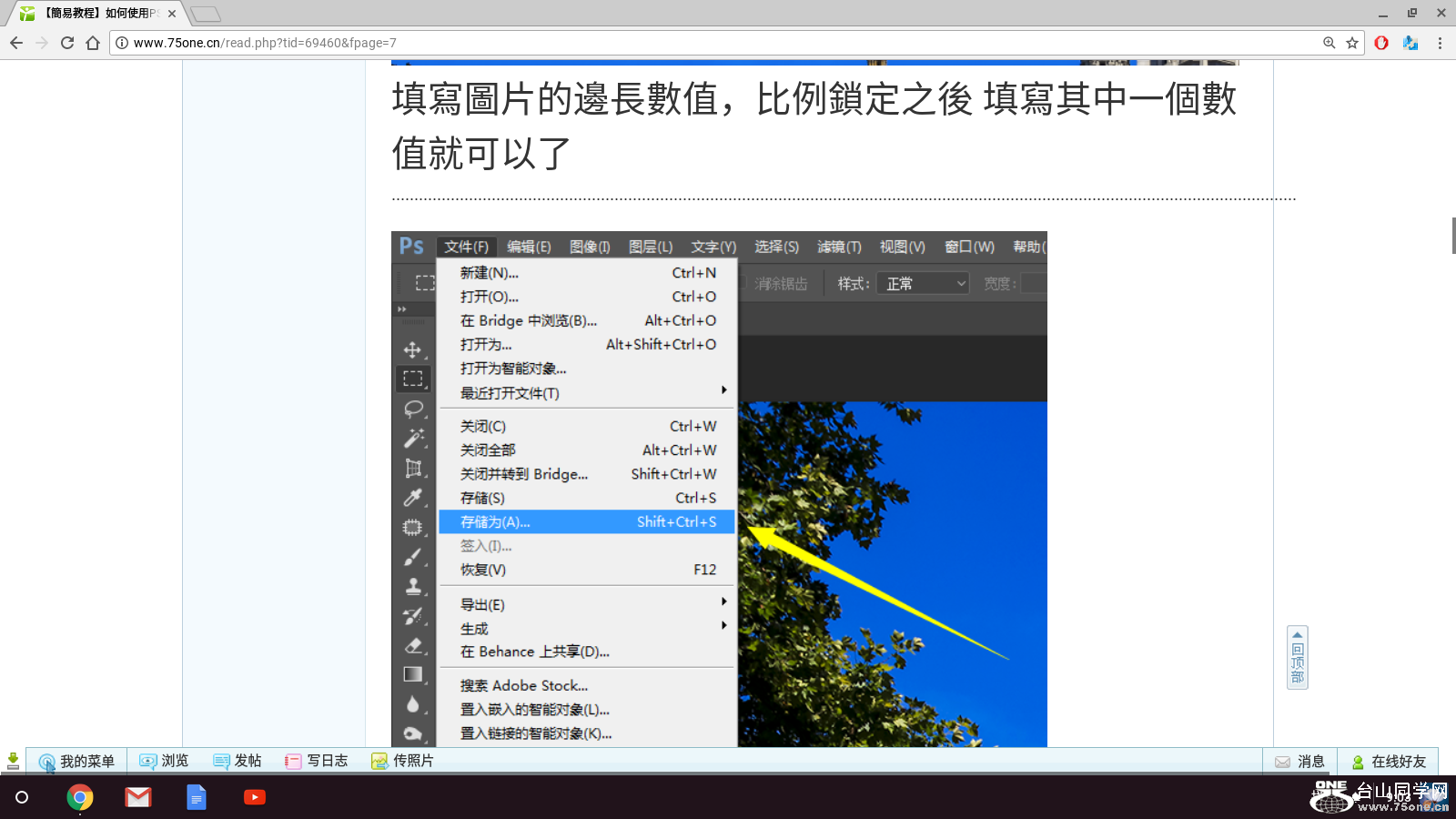The width and height of the screenshot is (1456, 819).
Task: Select the History Brush tool
Action: (413, 616)
